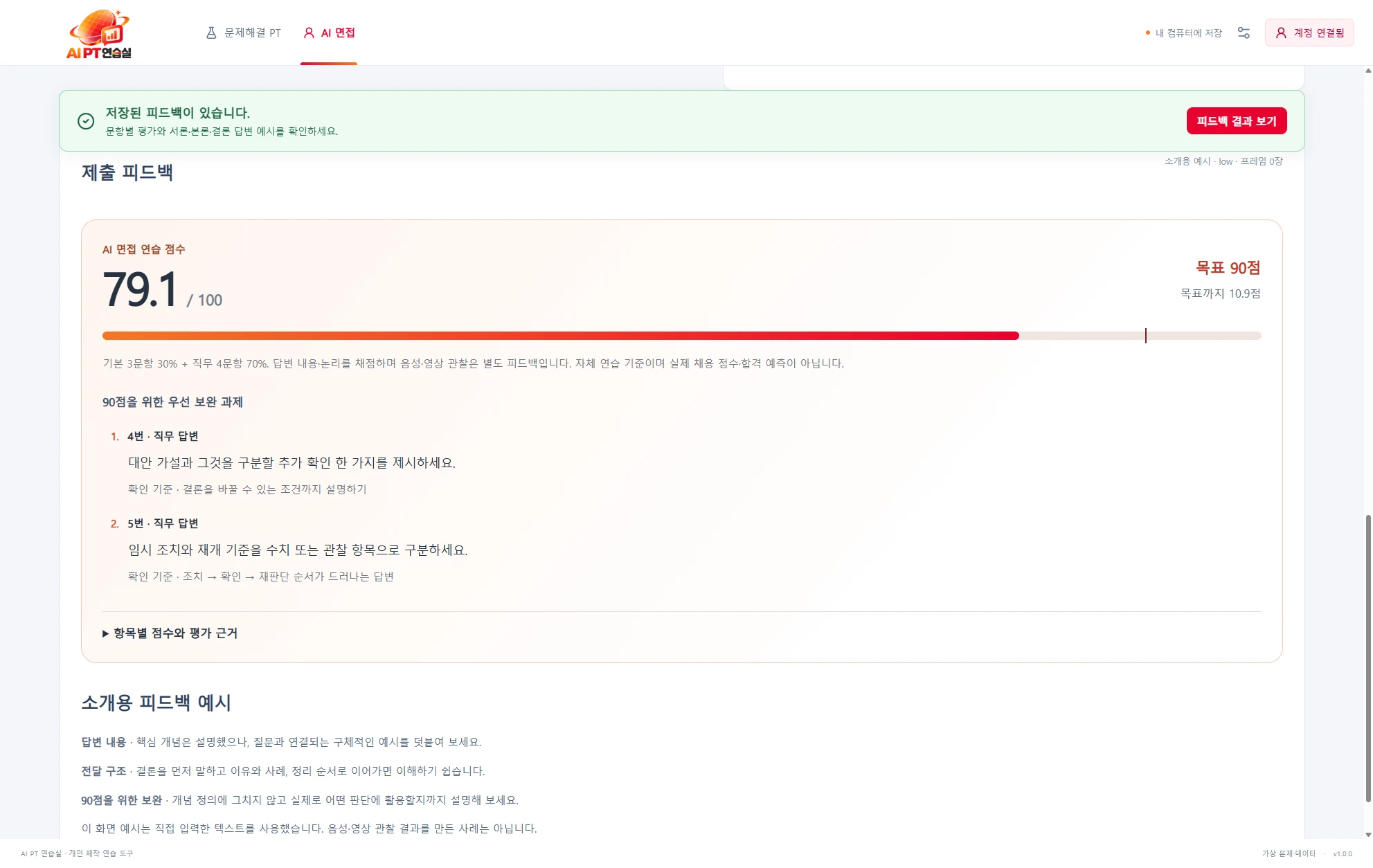Open the 문제해결 PT tab

click(244, 33)
